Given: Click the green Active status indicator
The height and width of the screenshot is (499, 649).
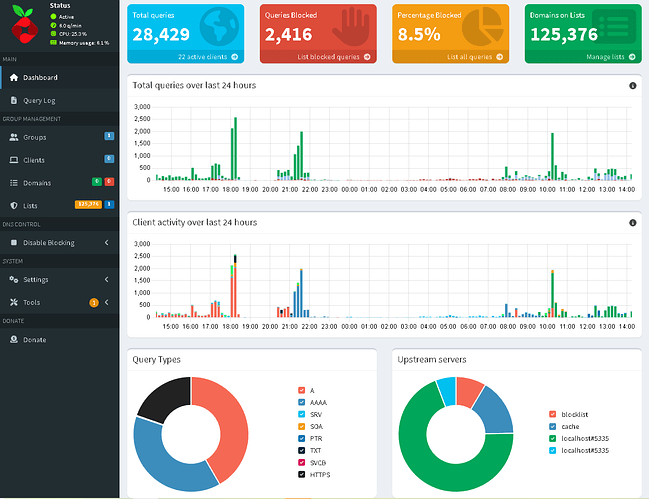Looking at the screenshot, I should click(x=53, y=17).
